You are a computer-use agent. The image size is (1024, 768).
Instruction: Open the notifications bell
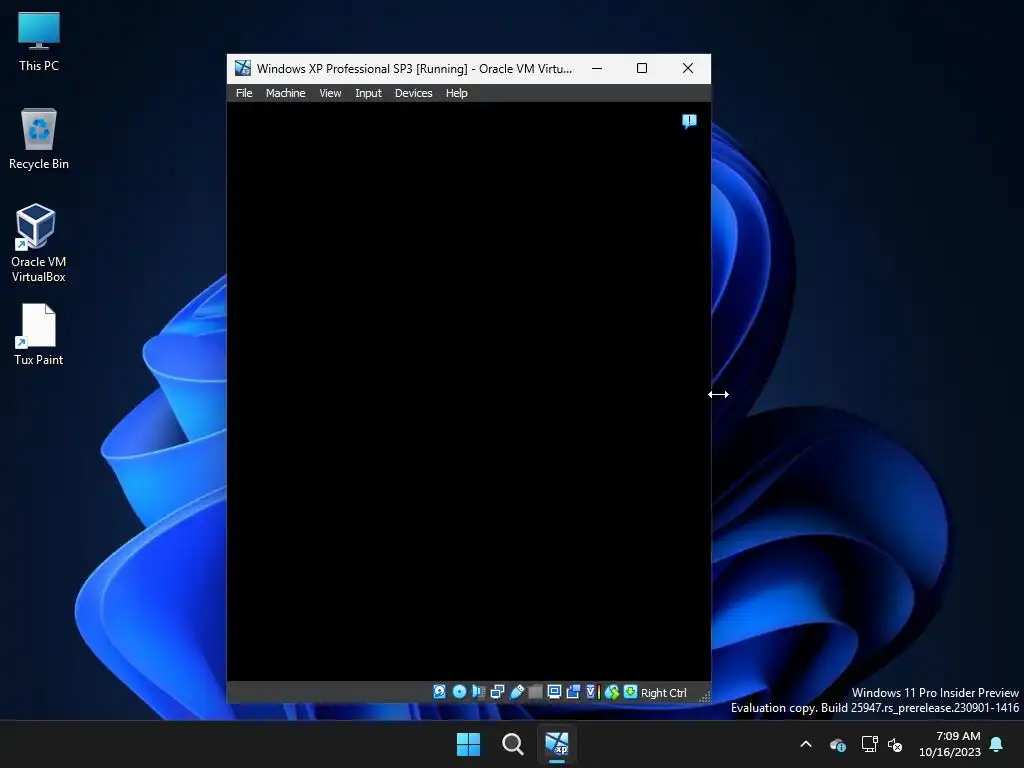pyautogui.click(x=996, y=744)
